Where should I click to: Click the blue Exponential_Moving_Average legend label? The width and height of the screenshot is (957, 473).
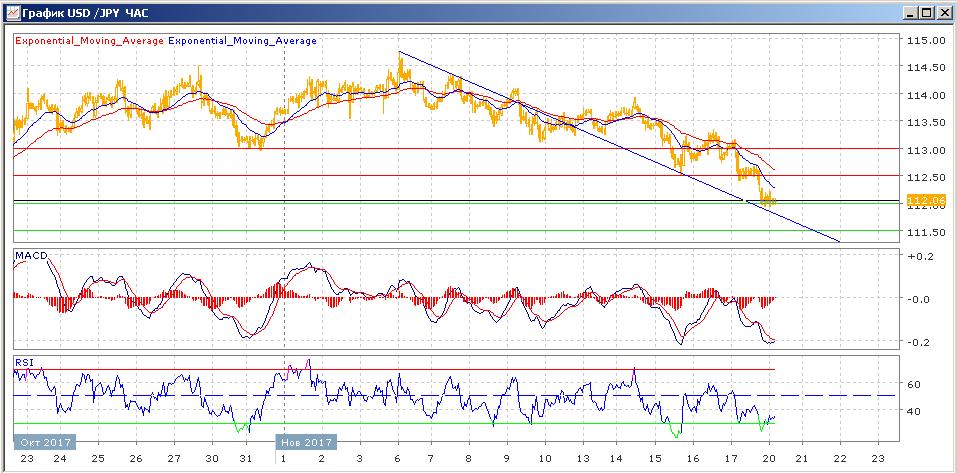[x=242, y=41]
